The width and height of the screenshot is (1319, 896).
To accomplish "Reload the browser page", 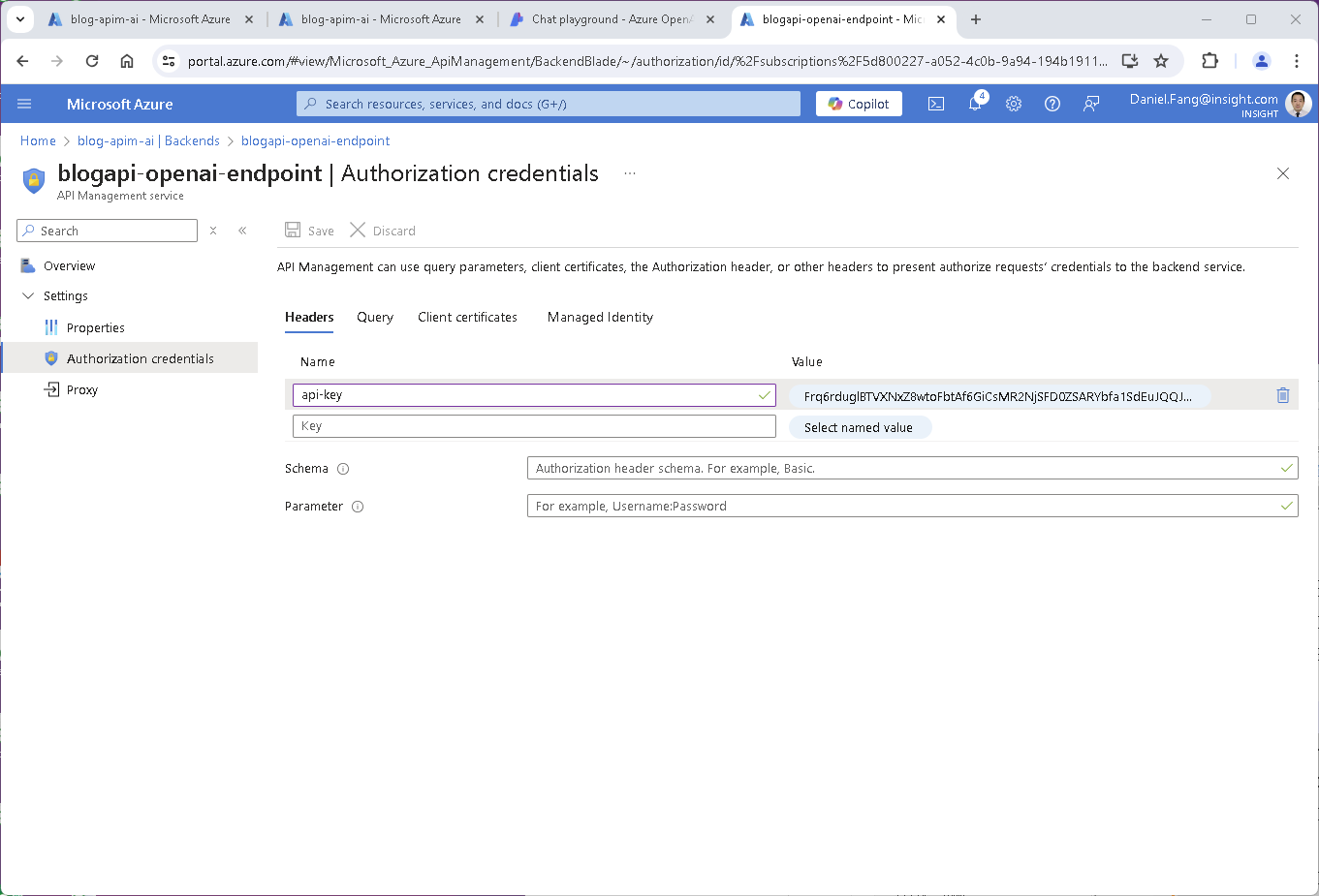I will pyautogui.click(x=92, y=61).
